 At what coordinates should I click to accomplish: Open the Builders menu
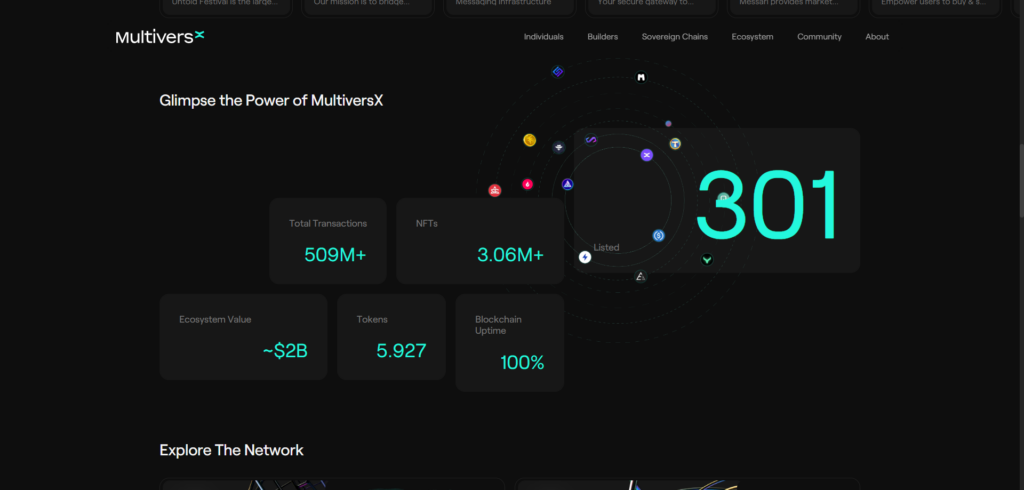point(603,37)
